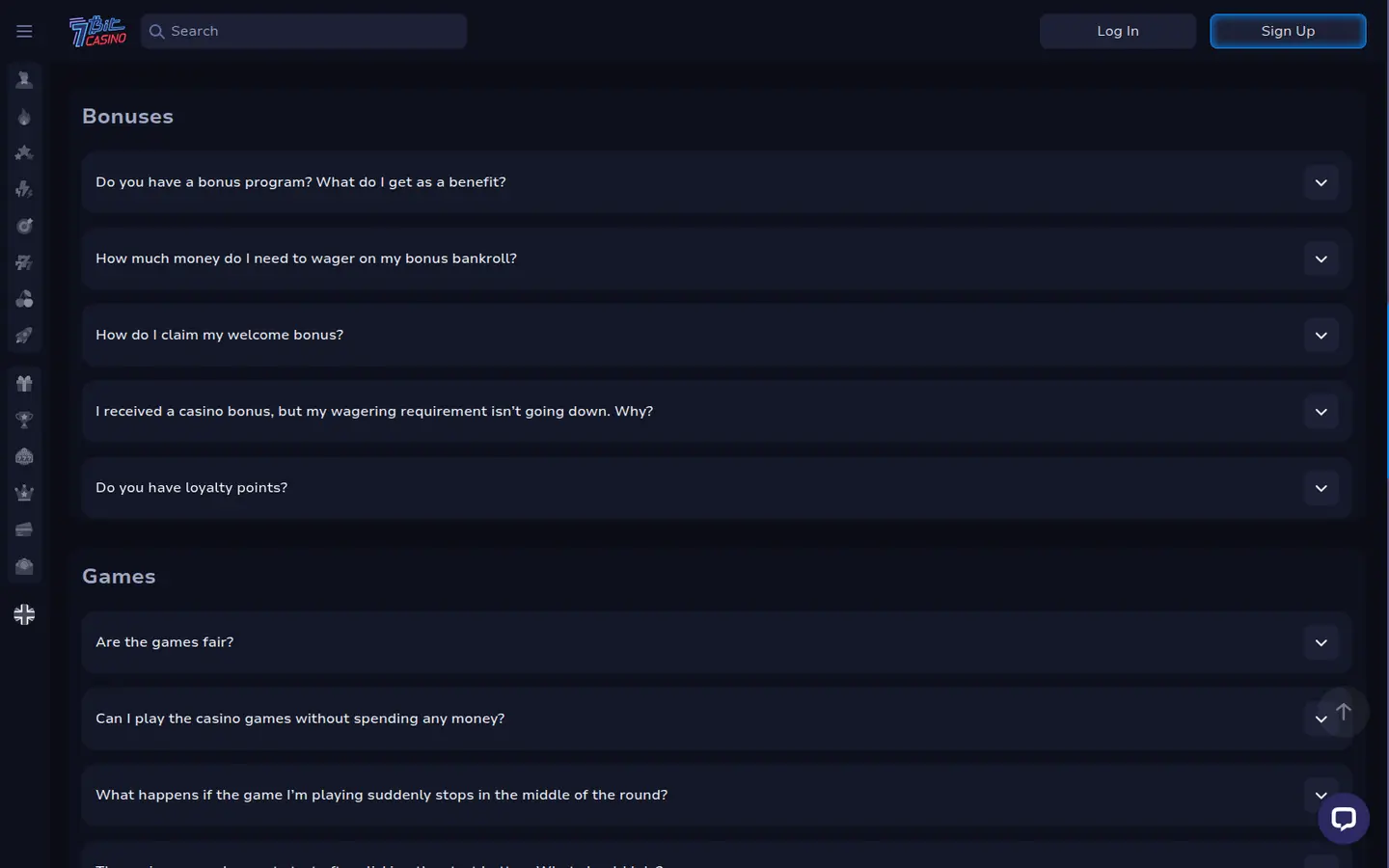The width and height of the screenshot is (1389, 868).
Task: Expand 'Do you have loyalty points?' chevron
Action: pos(1321,488)
